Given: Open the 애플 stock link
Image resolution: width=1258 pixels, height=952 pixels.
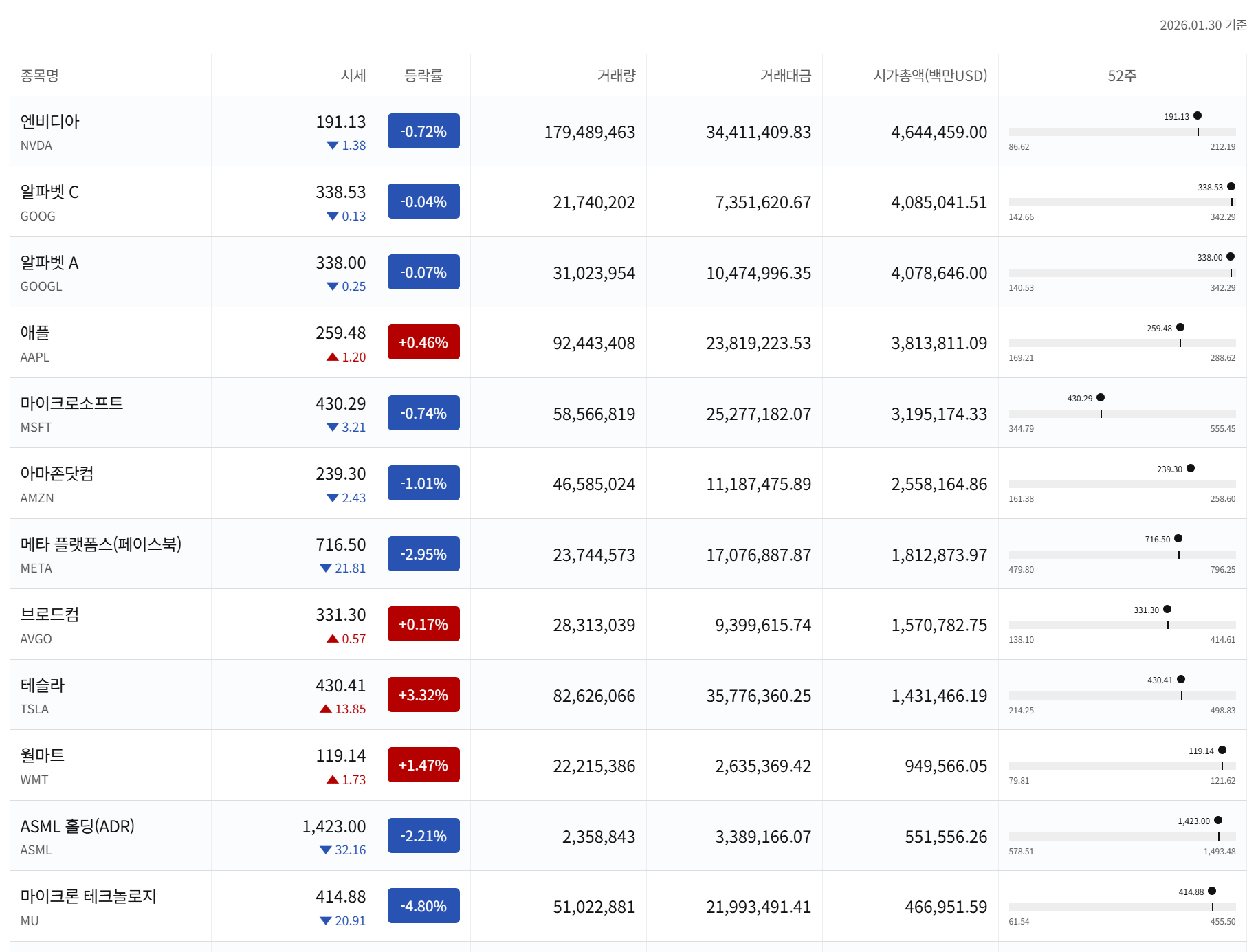Looking at the screenshot, I should (35, 333).
